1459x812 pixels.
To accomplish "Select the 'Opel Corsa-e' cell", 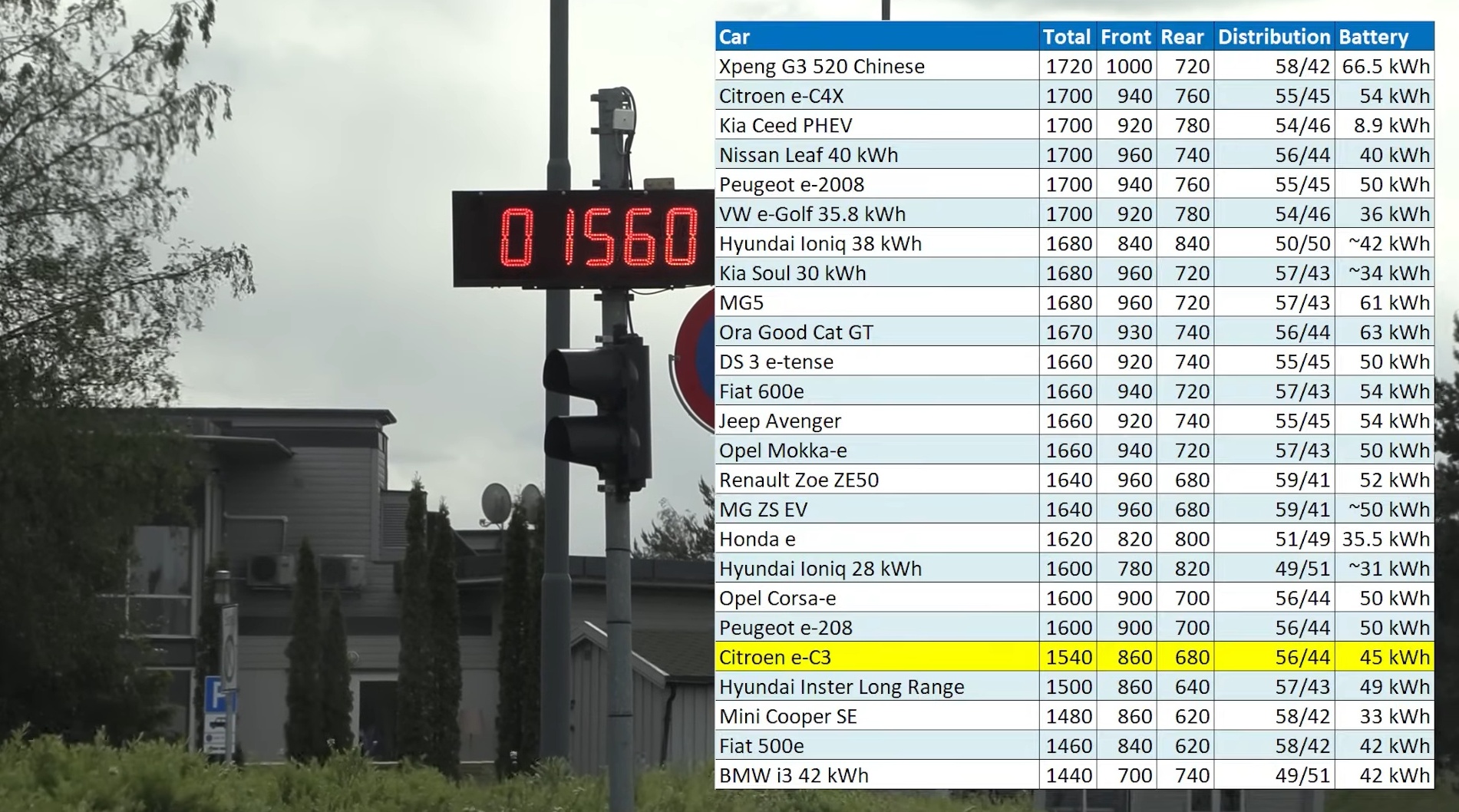I will (x=877, y=598).
